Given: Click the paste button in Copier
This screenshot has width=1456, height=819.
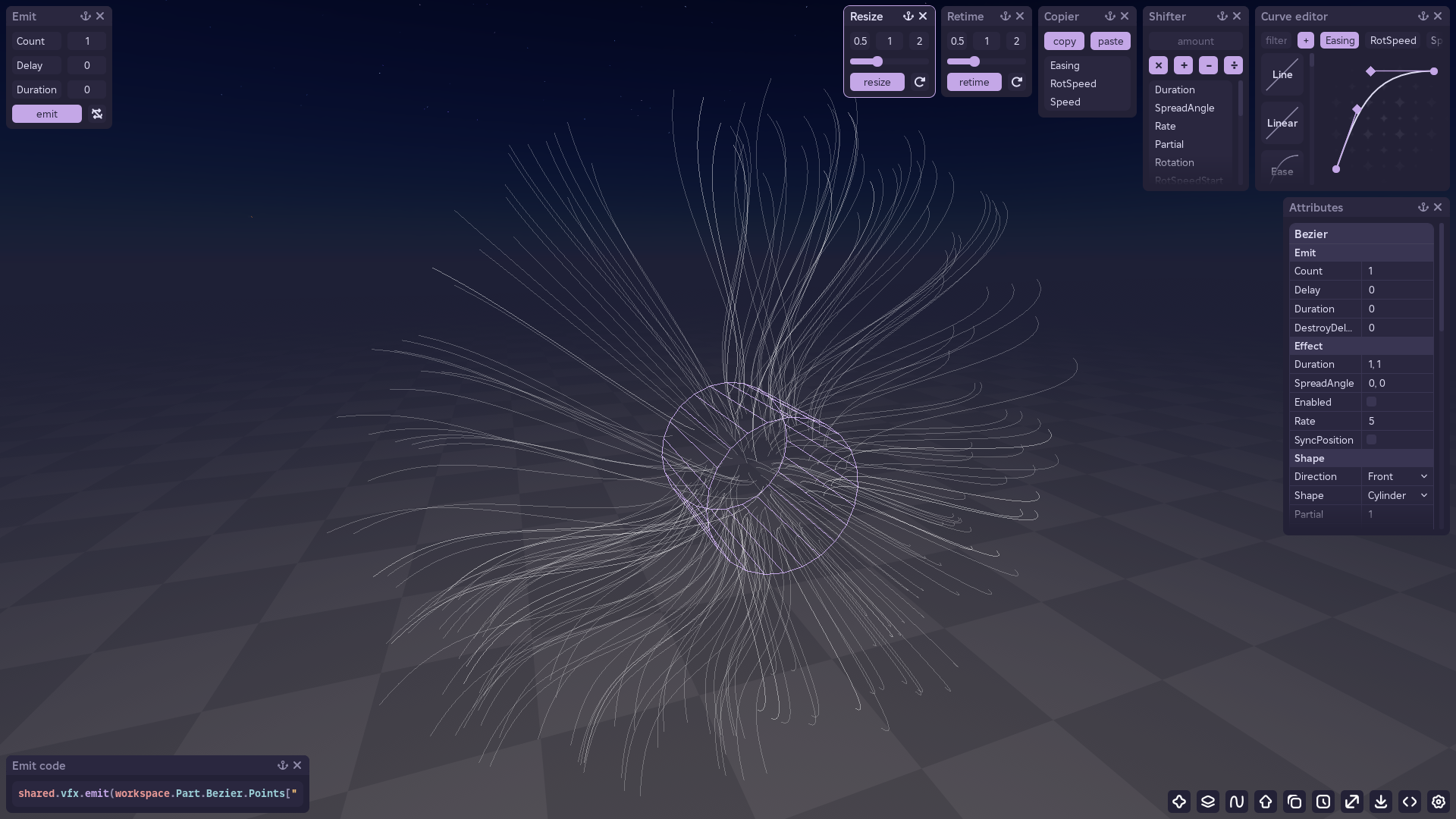Looking at the screenshot, I should point(1110,41).
